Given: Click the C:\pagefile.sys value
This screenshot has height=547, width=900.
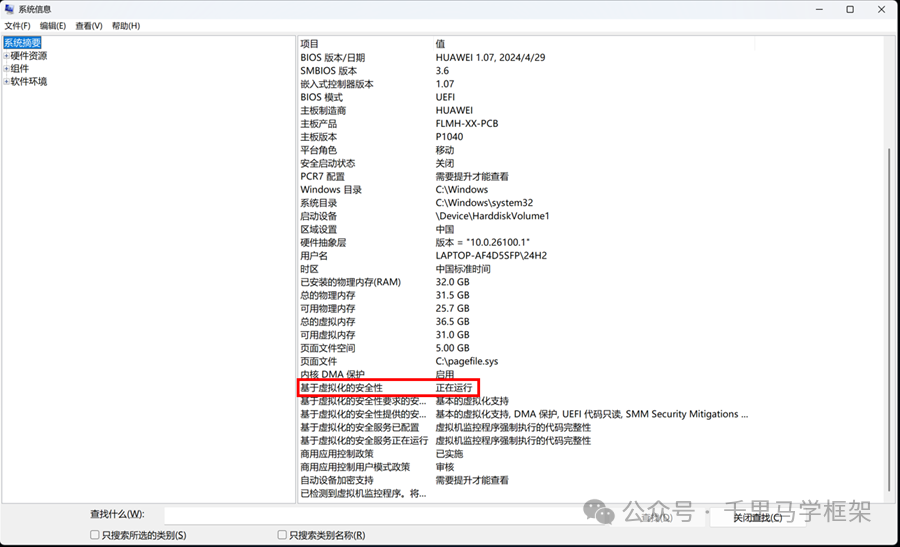Looking at the screenshot, I should 467,361.
